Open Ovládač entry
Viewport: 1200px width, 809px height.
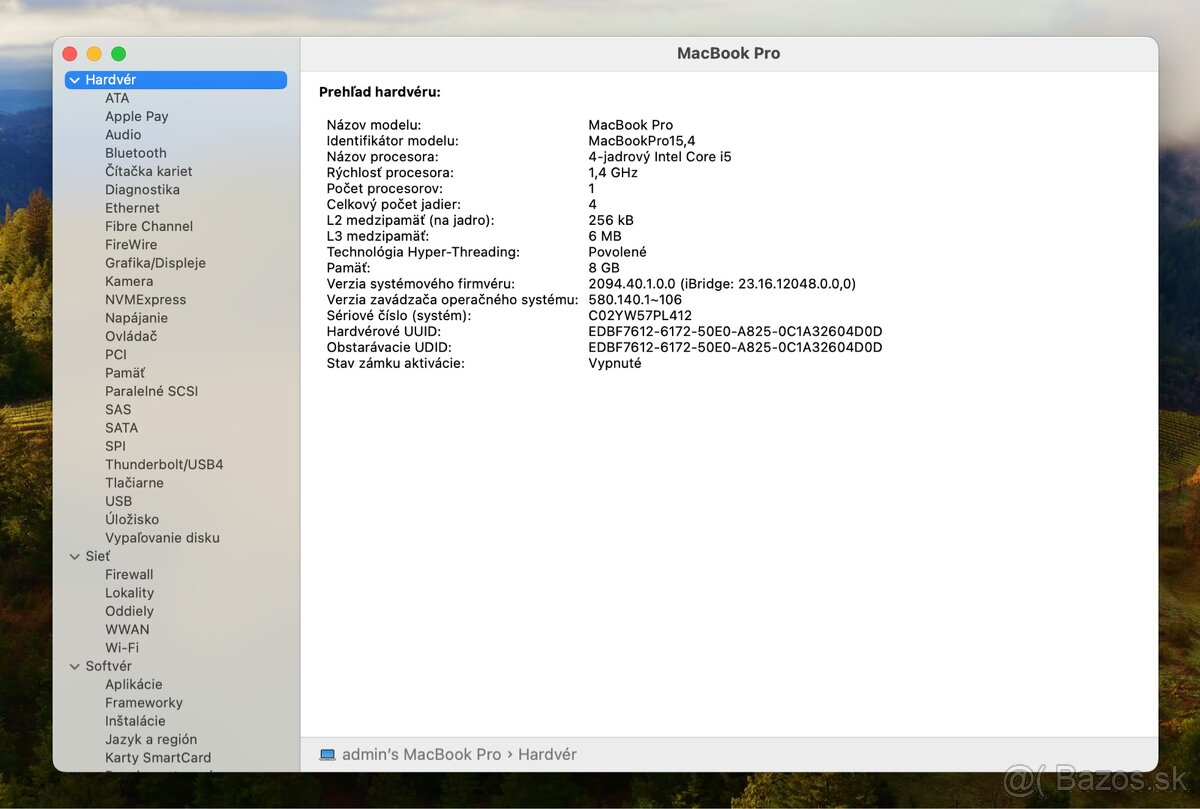pos(131,336)
